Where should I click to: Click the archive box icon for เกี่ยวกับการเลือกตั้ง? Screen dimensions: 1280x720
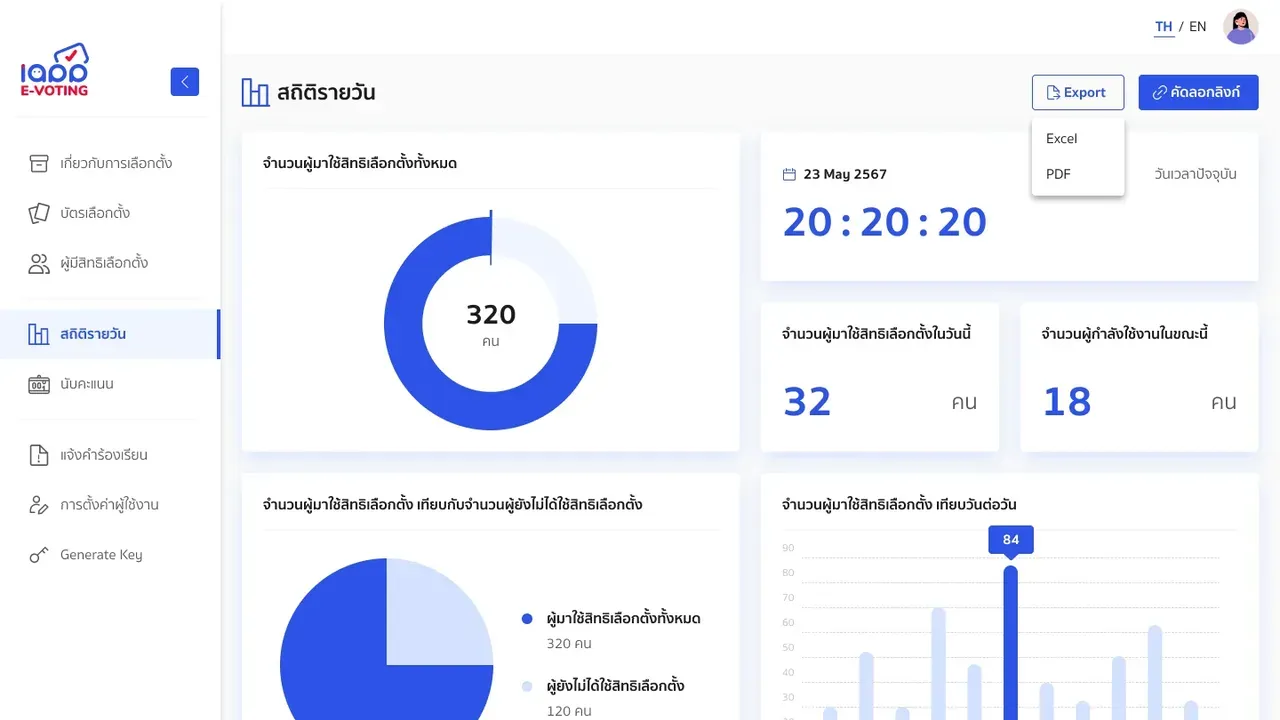point(39,163)
